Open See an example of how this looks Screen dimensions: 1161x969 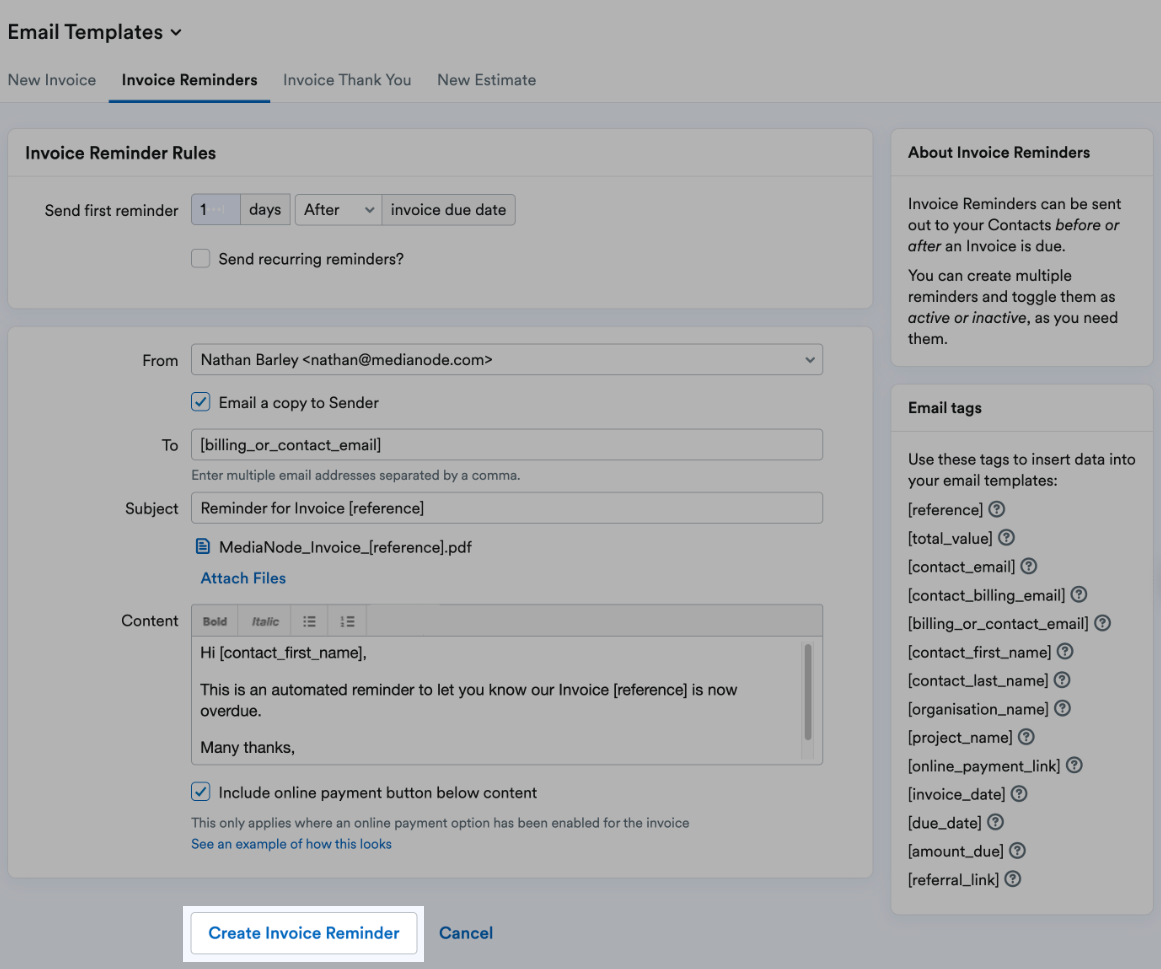(x=291, y=844)
